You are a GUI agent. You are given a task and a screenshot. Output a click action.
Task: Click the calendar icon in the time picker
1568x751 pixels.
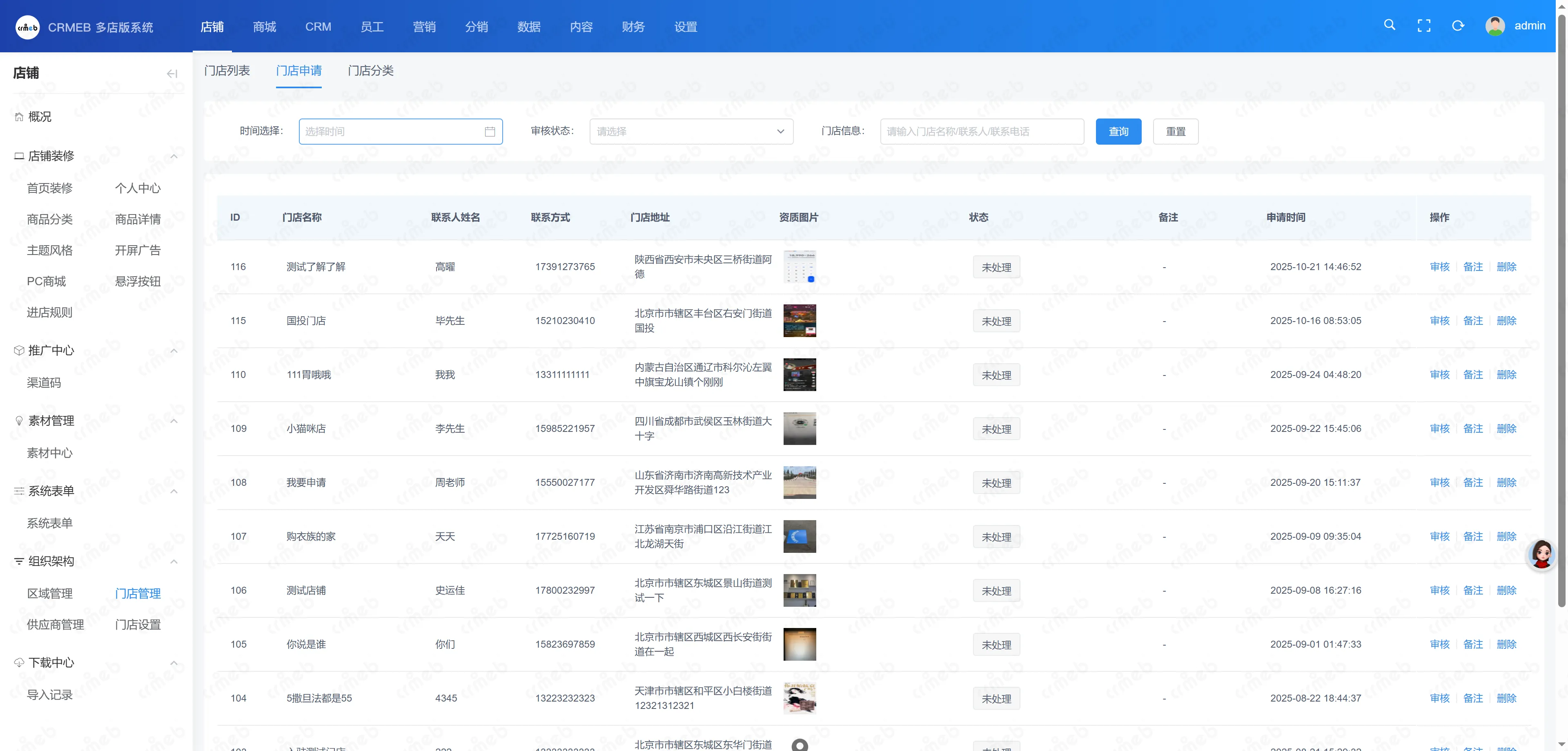pyautogui.click(x=490, y=132)
